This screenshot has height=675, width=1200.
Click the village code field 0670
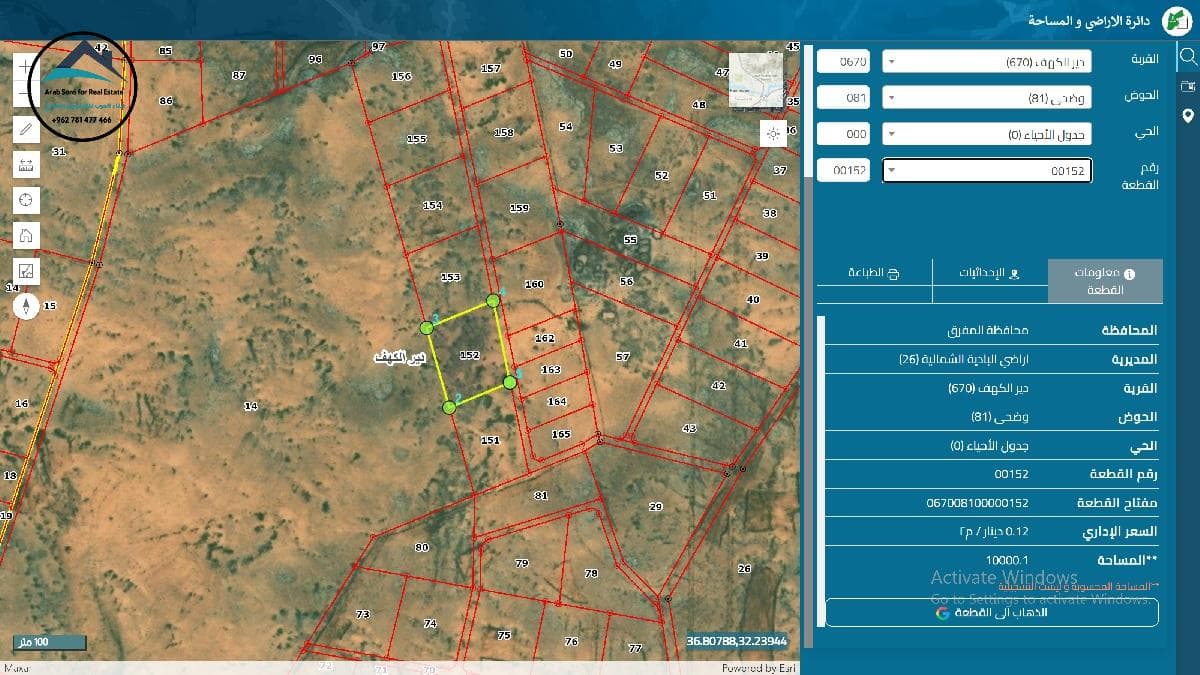coord(845,62)
